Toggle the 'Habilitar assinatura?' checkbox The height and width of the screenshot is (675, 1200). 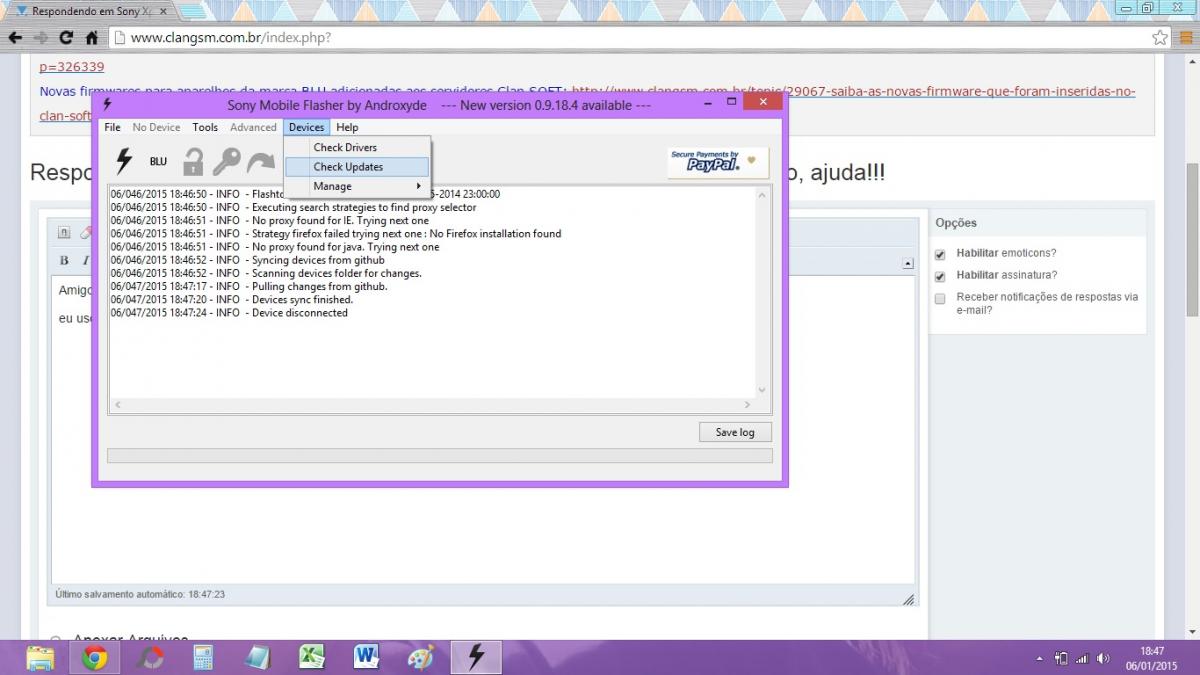tap(940, 276)
